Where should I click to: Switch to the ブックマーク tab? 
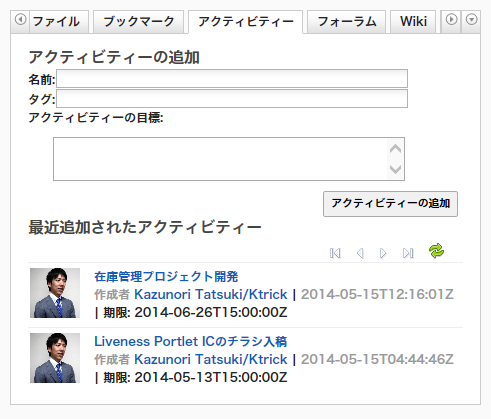[138, 22]
